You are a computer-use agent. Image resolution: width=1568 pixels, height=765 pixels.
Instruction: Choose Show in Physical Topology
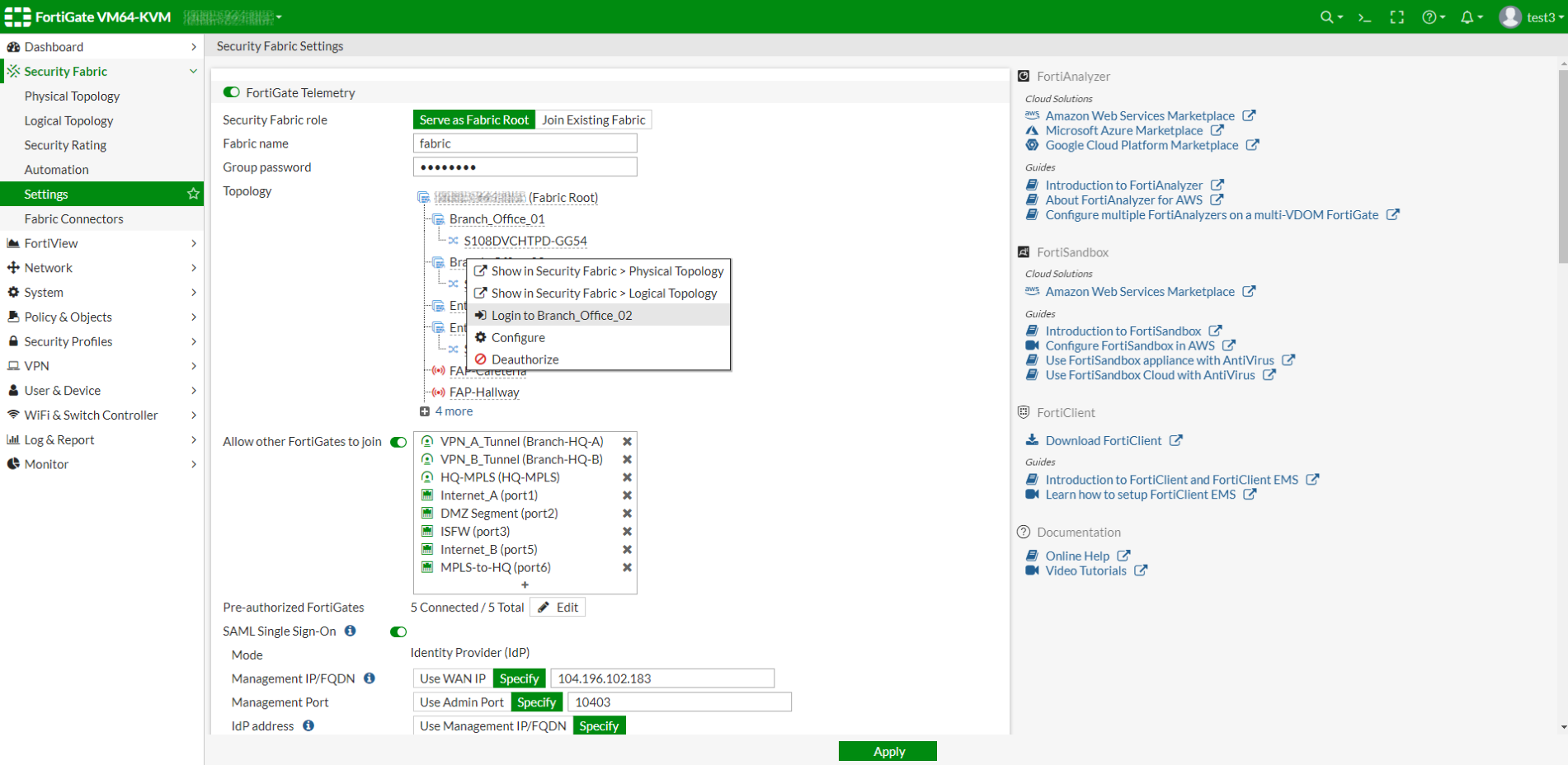(599, 271)
